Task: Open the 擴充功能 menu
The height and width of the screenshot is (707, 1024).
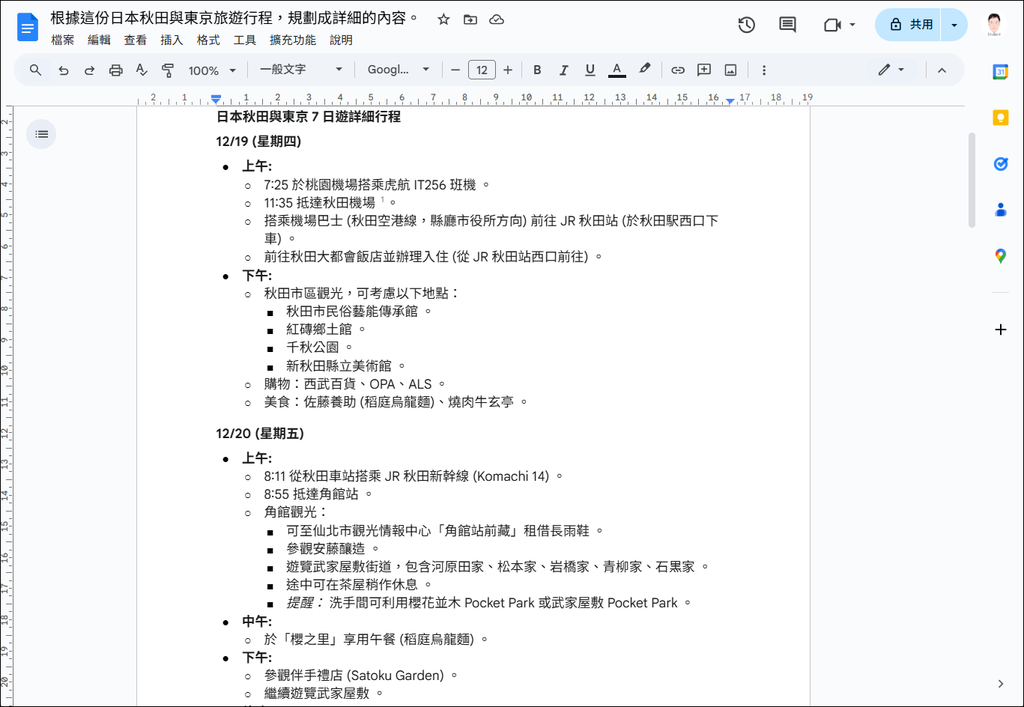Action: [x=293, y=40]
